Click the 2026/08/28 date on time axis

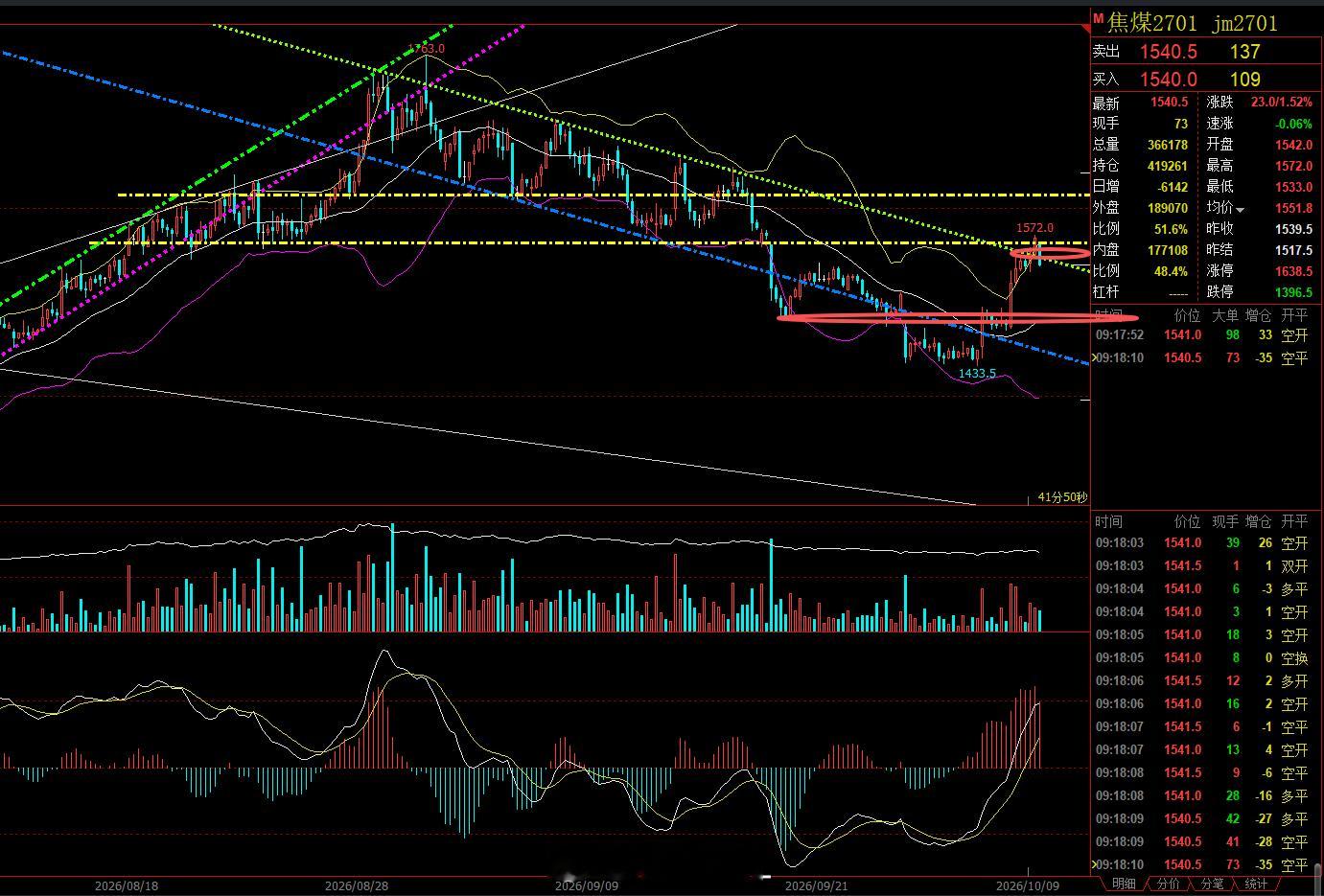[357, 885]
